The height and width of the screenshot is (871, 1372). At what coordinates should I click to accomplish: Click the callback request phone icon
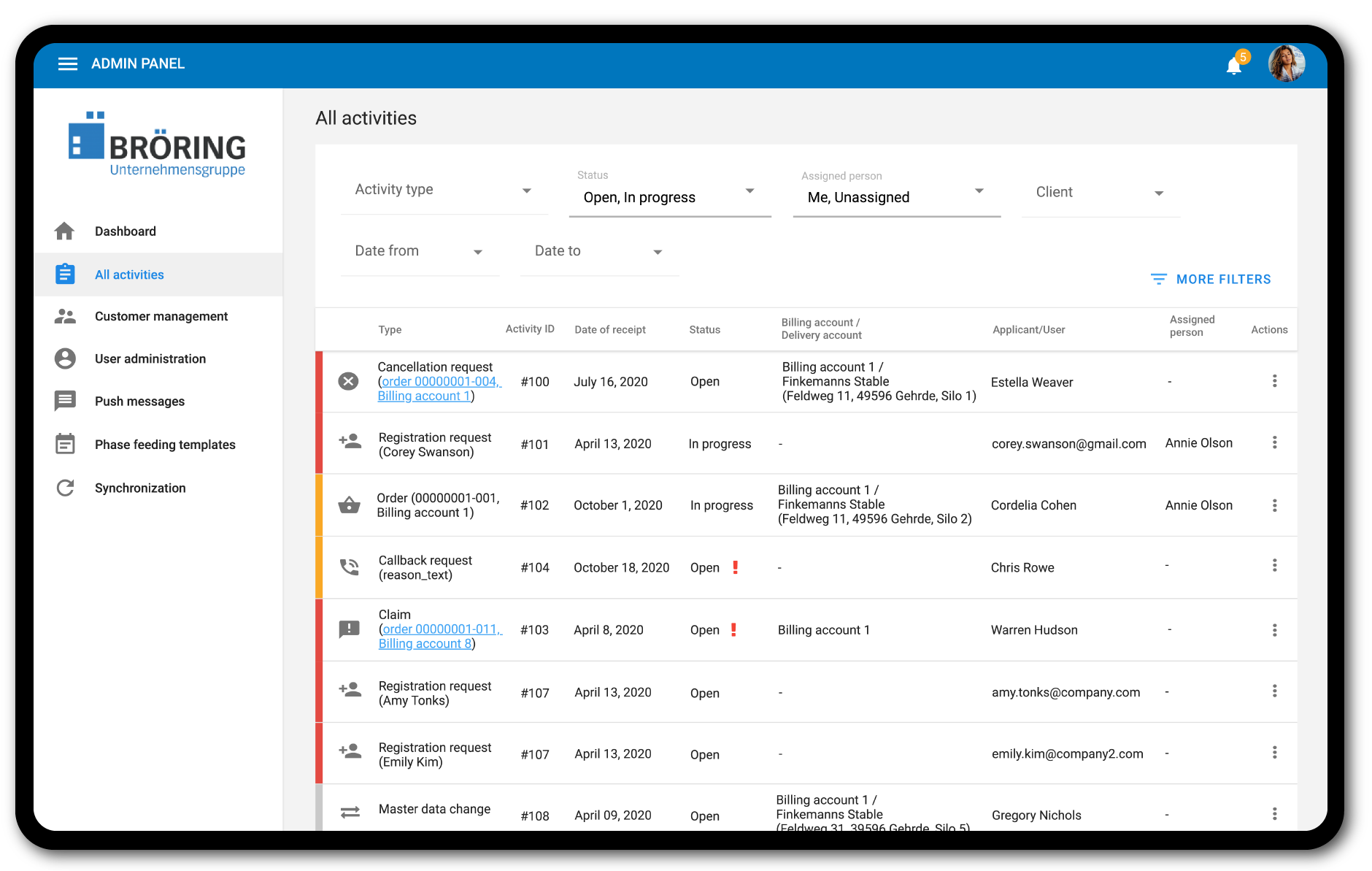(x=349, y=567)
